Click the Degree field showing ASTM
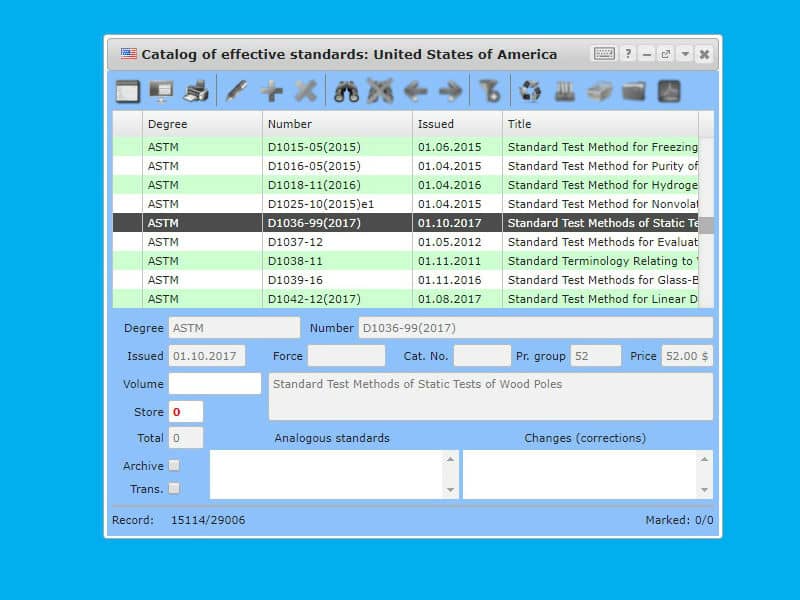800x600 pixels. (234, 328)
